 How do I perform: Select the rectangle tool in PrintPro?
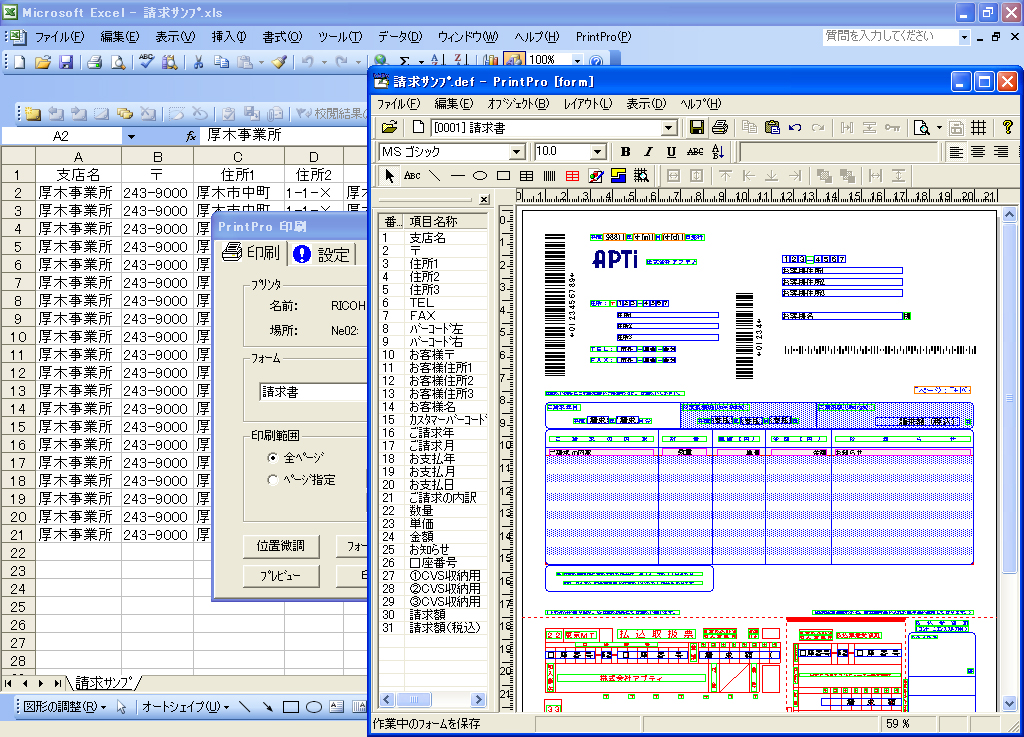coord(503,176)
